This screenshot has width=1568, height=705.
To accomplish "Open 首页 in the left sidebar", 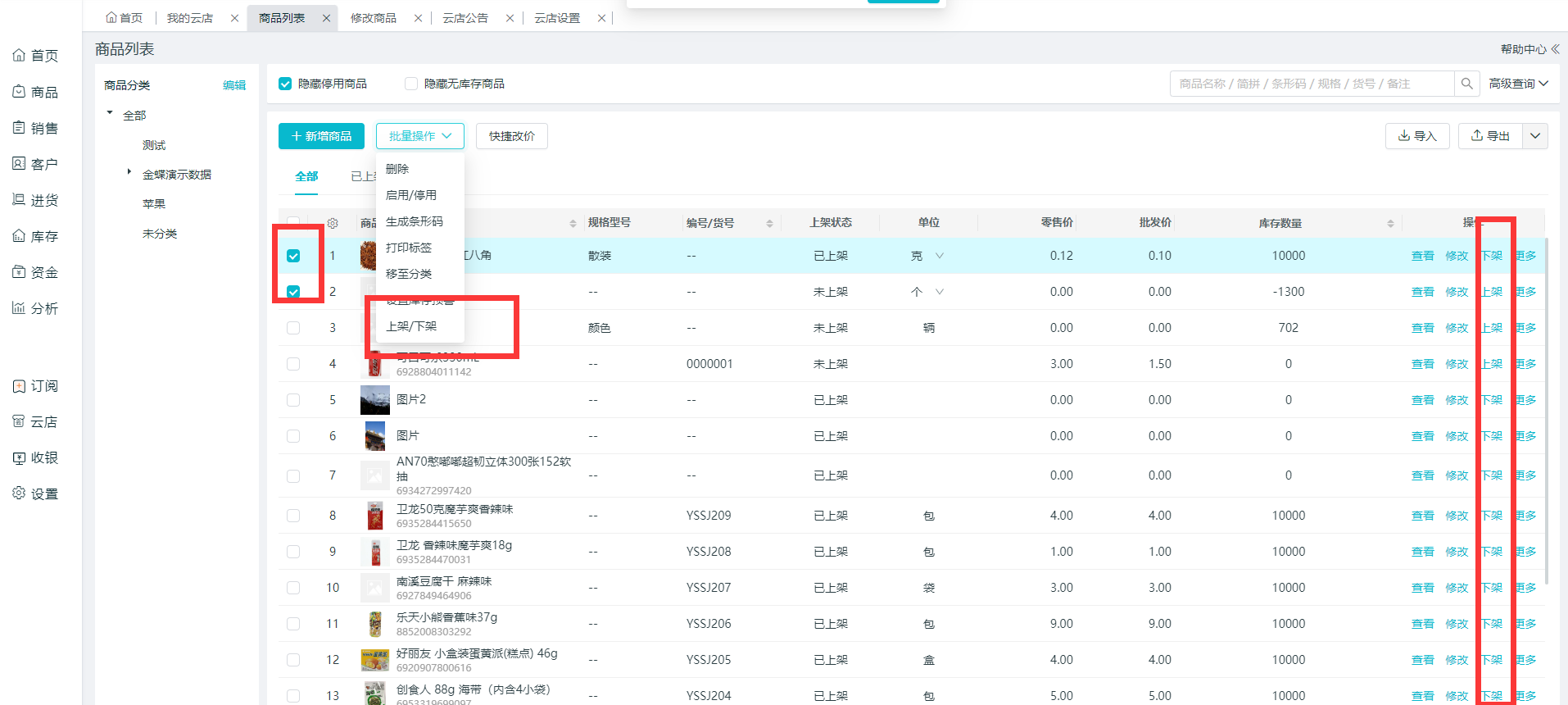I will pyautogui.click(x=35, y=55).
